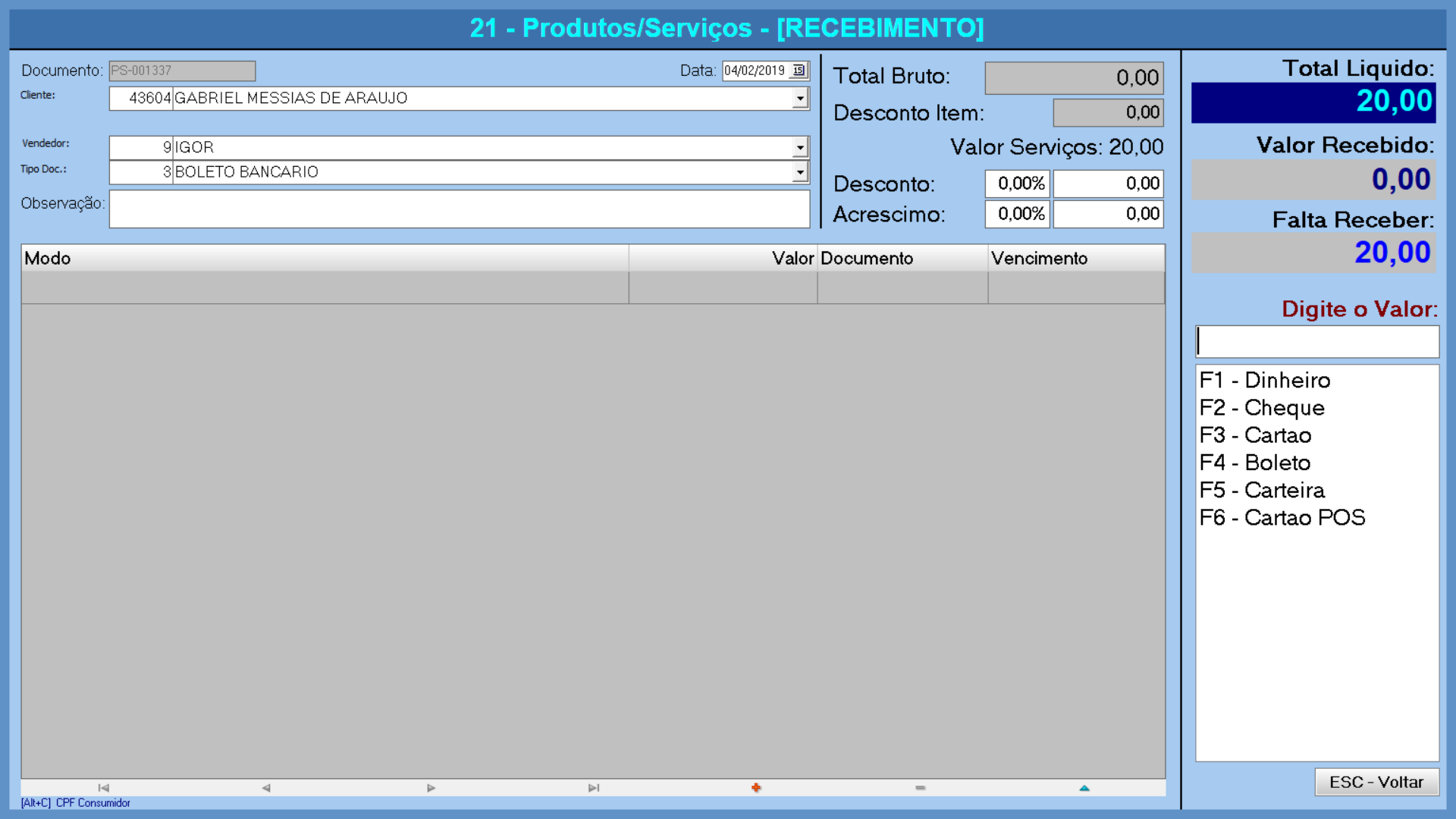Choose F3 - Cartao payment option
Viewport: 1456px width, 819px height.
click(1254, 435)
